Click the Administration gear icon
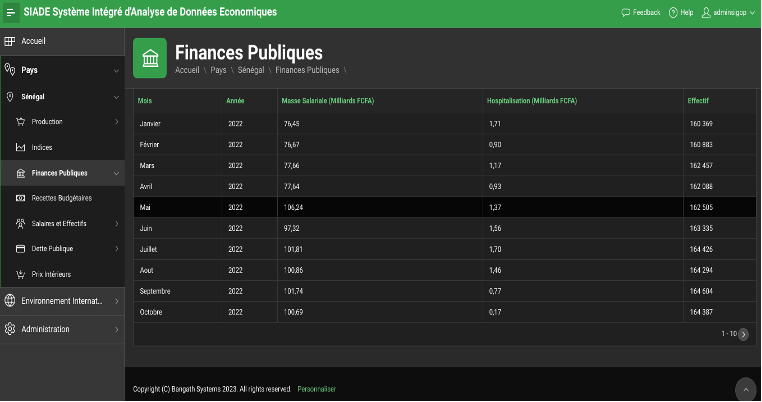This screenshot has width=762, height=402. pos(10,329)
